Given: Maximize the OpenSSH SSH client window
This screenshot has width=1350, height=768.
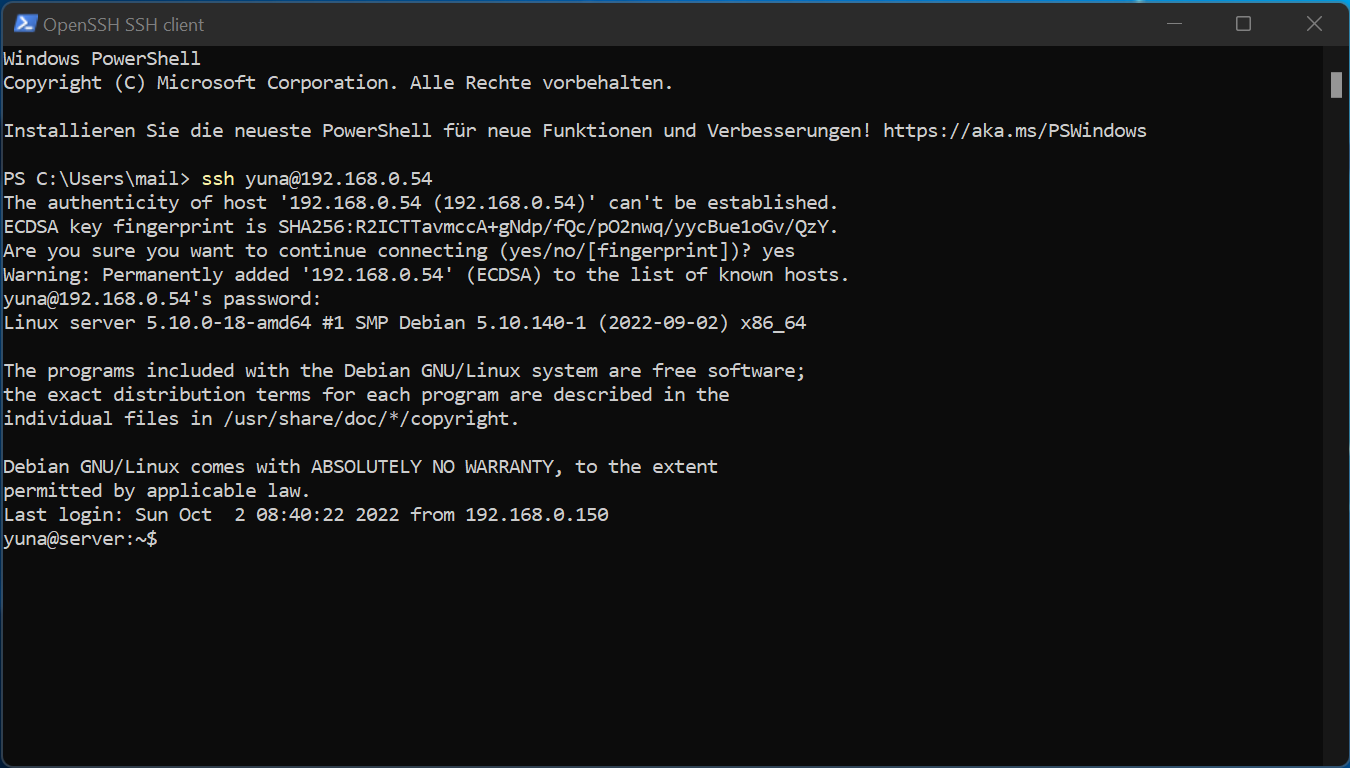Looking at the screenshot, I should [1243, 24].
